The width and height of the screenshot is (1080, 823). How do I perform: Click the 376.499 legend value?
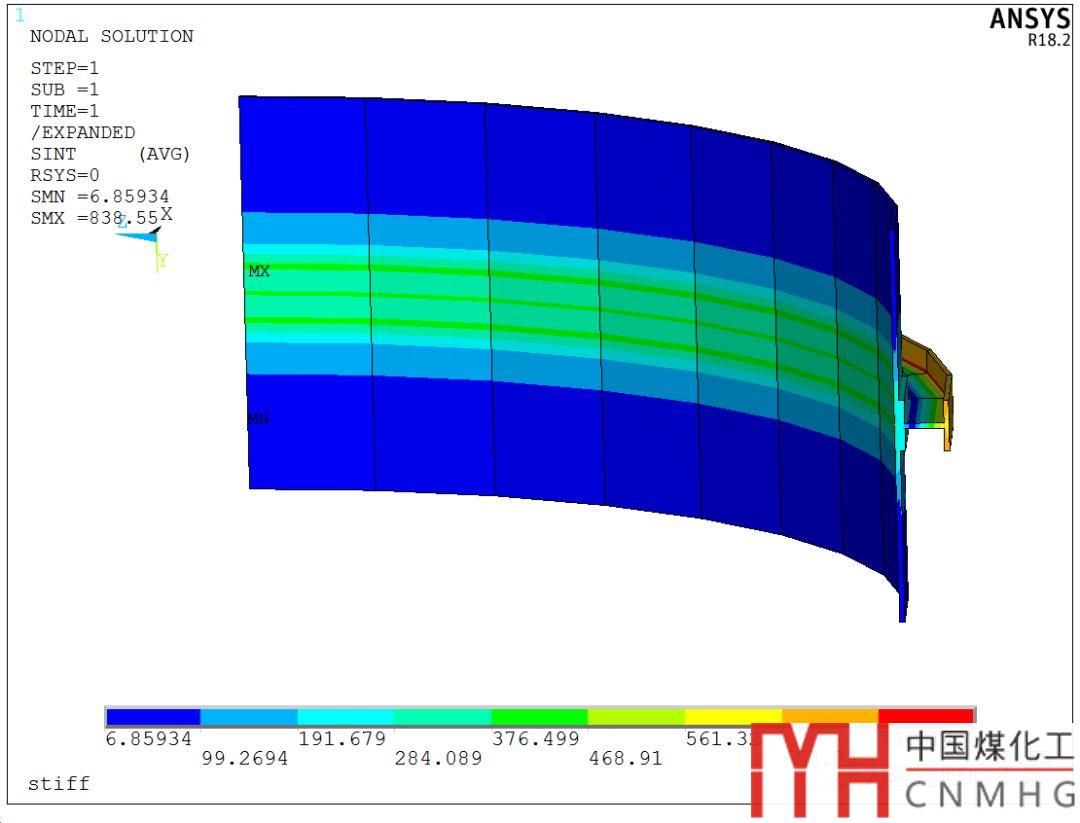click(539, 738)
